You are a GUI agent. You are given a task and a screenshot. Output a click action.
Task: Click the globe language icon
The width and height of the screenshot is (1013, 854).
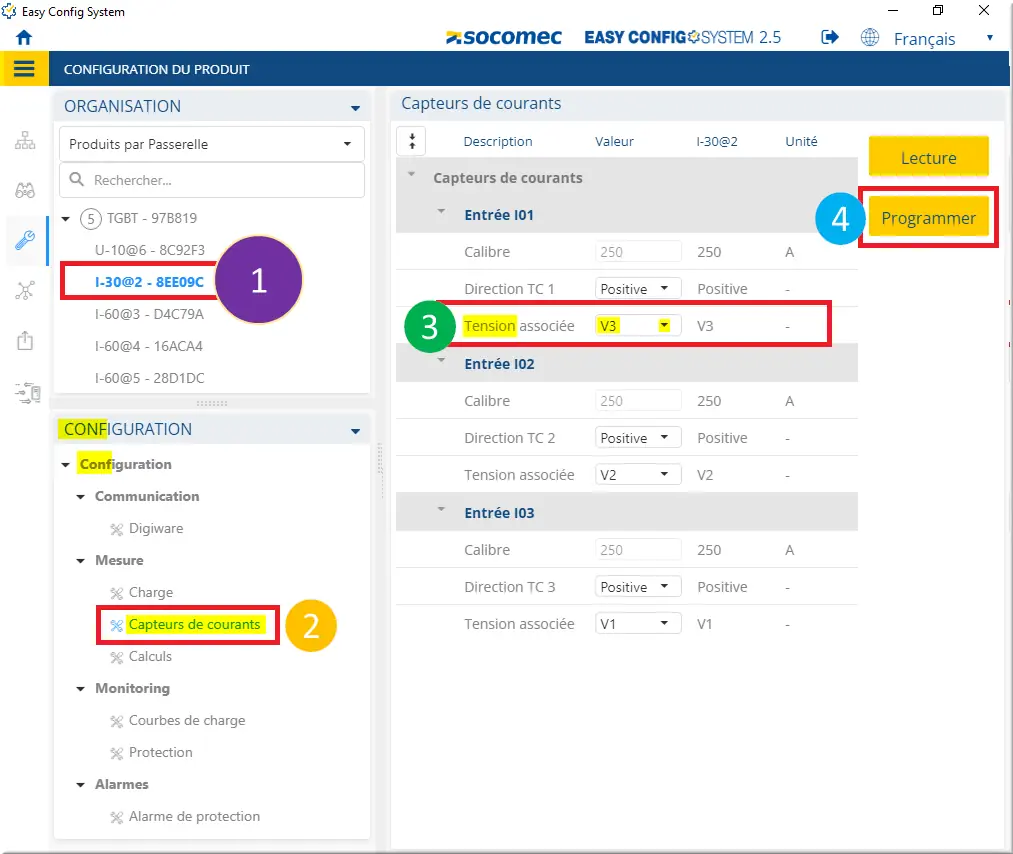pos(870,37)
